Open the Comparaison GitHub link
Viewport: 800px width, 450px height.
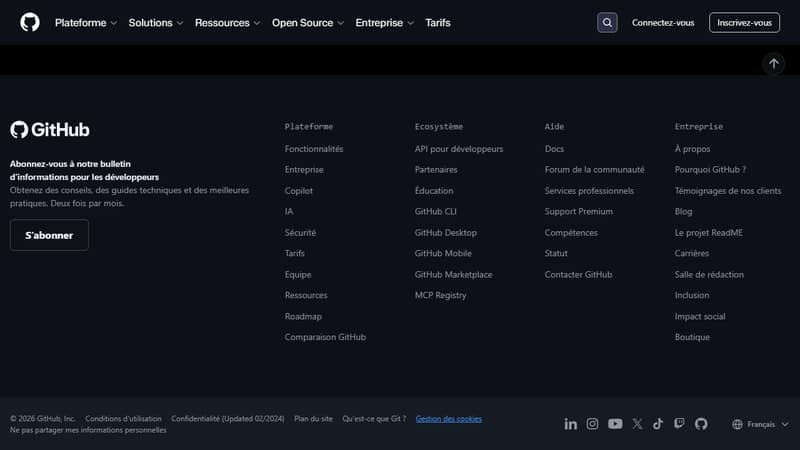(x=325, y=337)
